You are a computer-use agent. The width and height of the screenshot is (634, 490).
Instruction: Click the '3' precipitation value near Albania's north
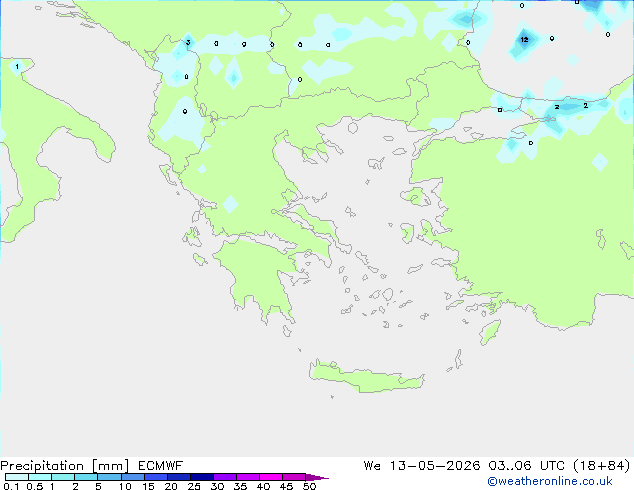pyautogui.click(x=188, y=42)
